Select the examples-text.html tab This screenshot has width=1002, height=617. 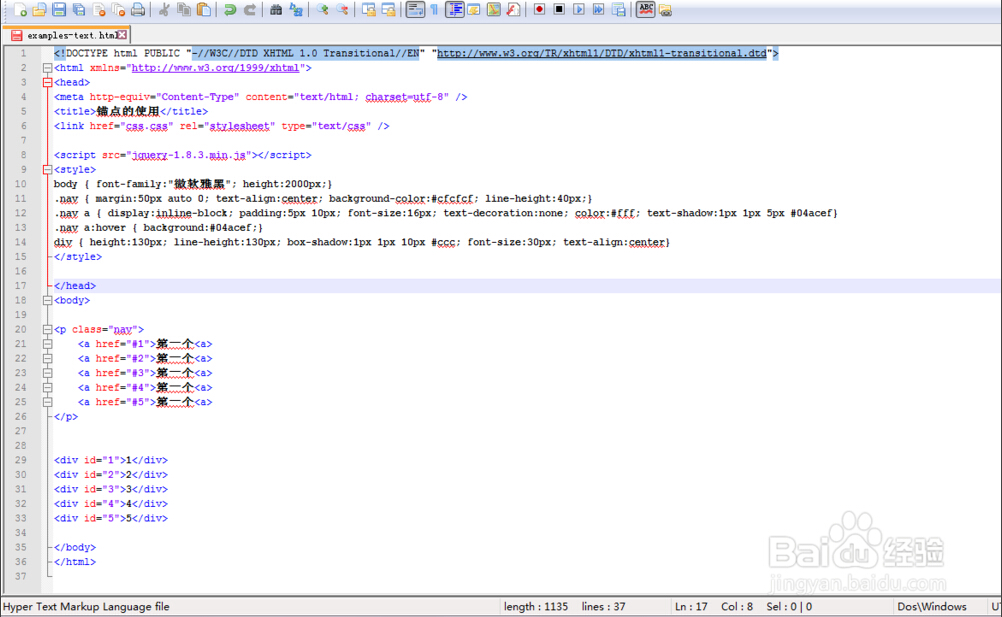pyautogui.click(x=68, y=35)
